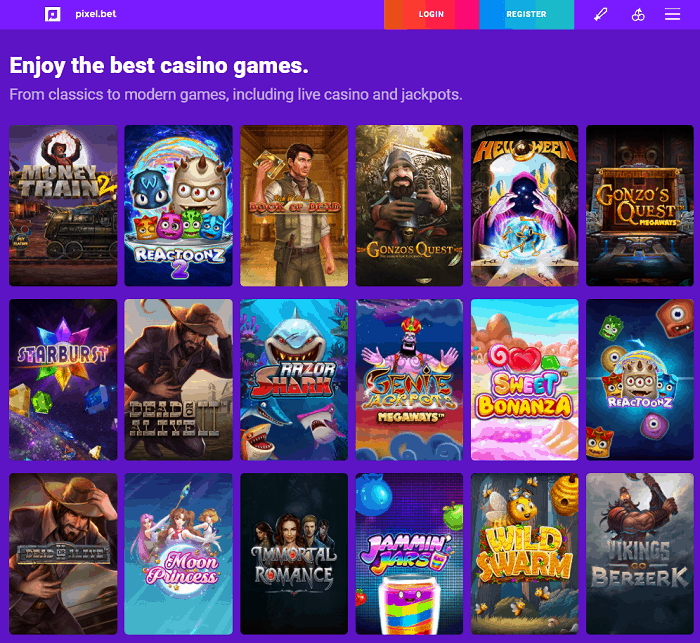This screenshot has height=643, width=700.
Task: Click the LOGIN button
Action: pyautogui.click(x=431, y=14)
